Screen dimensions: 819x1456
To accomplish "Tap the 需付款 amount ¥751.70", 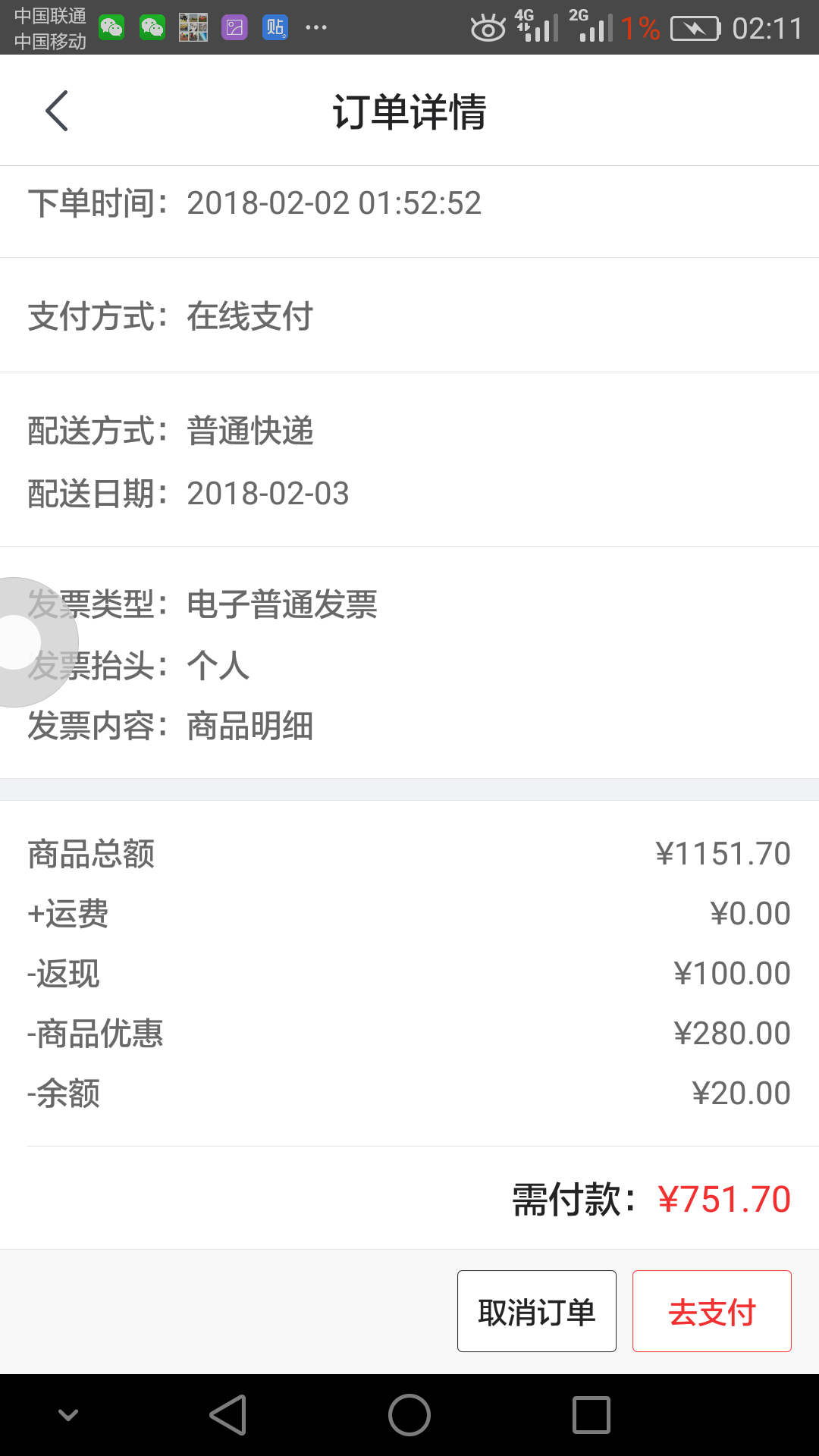I will pyautogui.click(x=724, y=1200).
